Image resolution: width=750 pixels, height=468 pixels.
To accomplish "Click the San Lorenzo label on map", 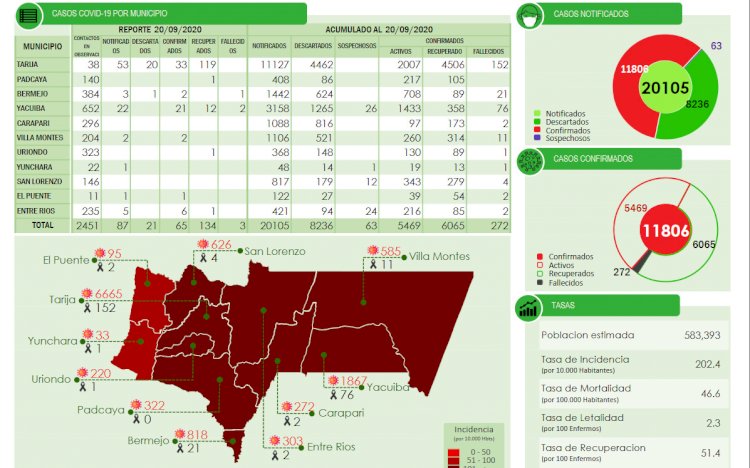I will [x=275, y=251].
